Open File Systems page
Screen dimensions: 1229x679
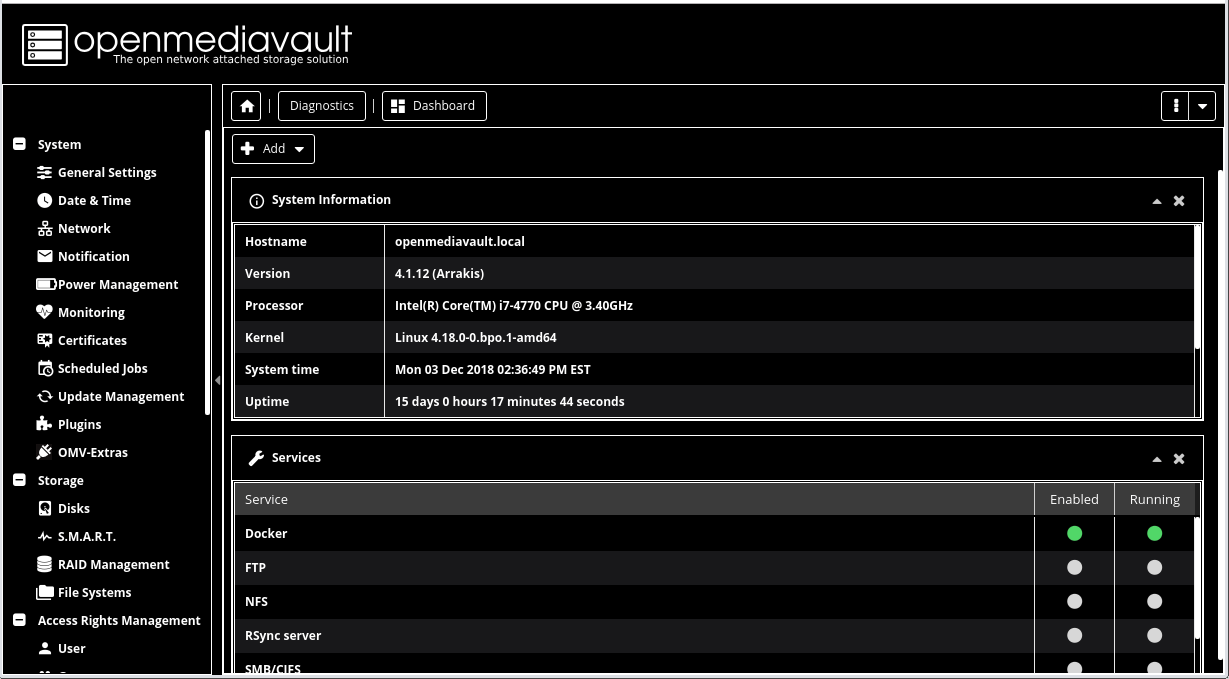(x=95, y=592)
